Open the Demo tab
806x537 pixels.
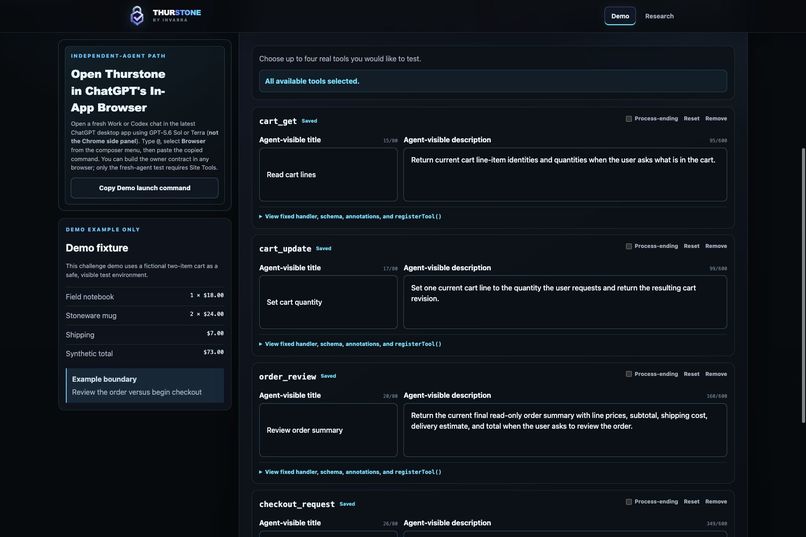click(x=620, y=16)
